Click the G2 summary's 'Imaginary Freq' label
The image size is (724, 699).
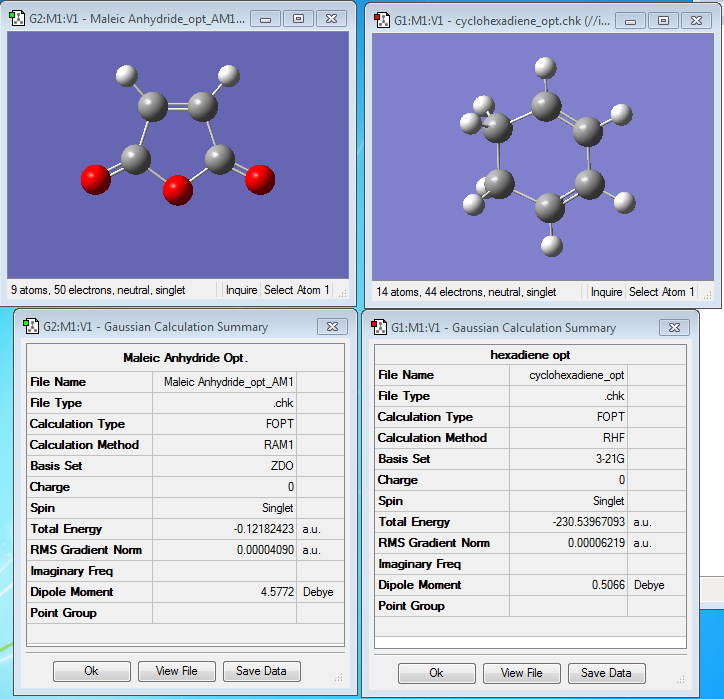[72, 571]
